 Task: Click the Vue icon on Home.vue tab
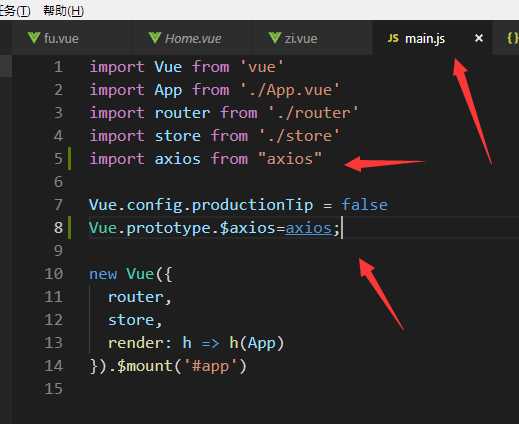155,38
